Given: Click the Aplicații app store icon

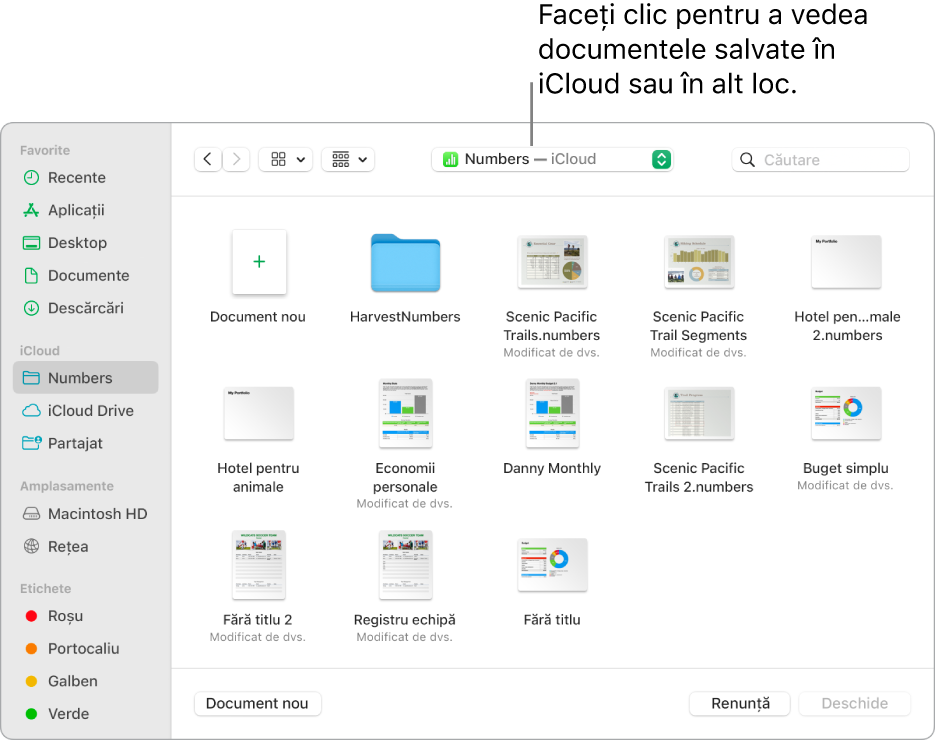Looking at the screenshot, I should [31, 210].
